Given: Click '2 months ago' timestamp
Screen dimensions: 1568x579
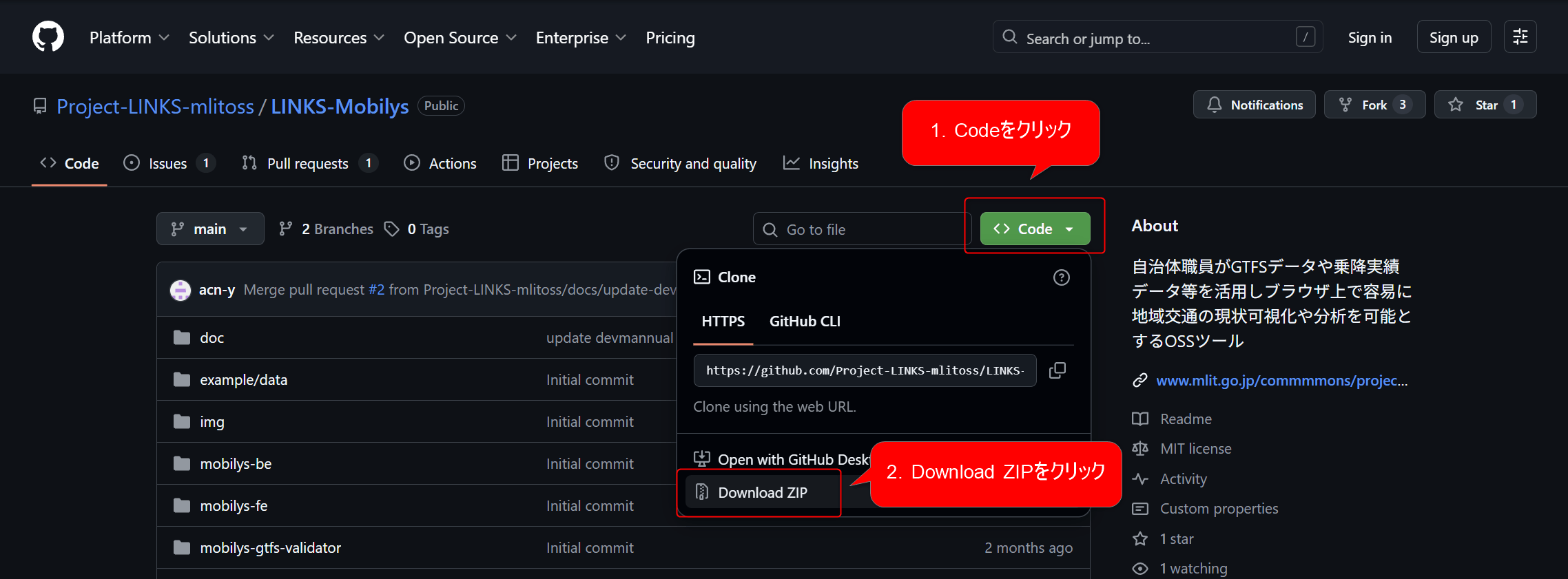Looking at the screenshot, I should (x=1029, y=548).
